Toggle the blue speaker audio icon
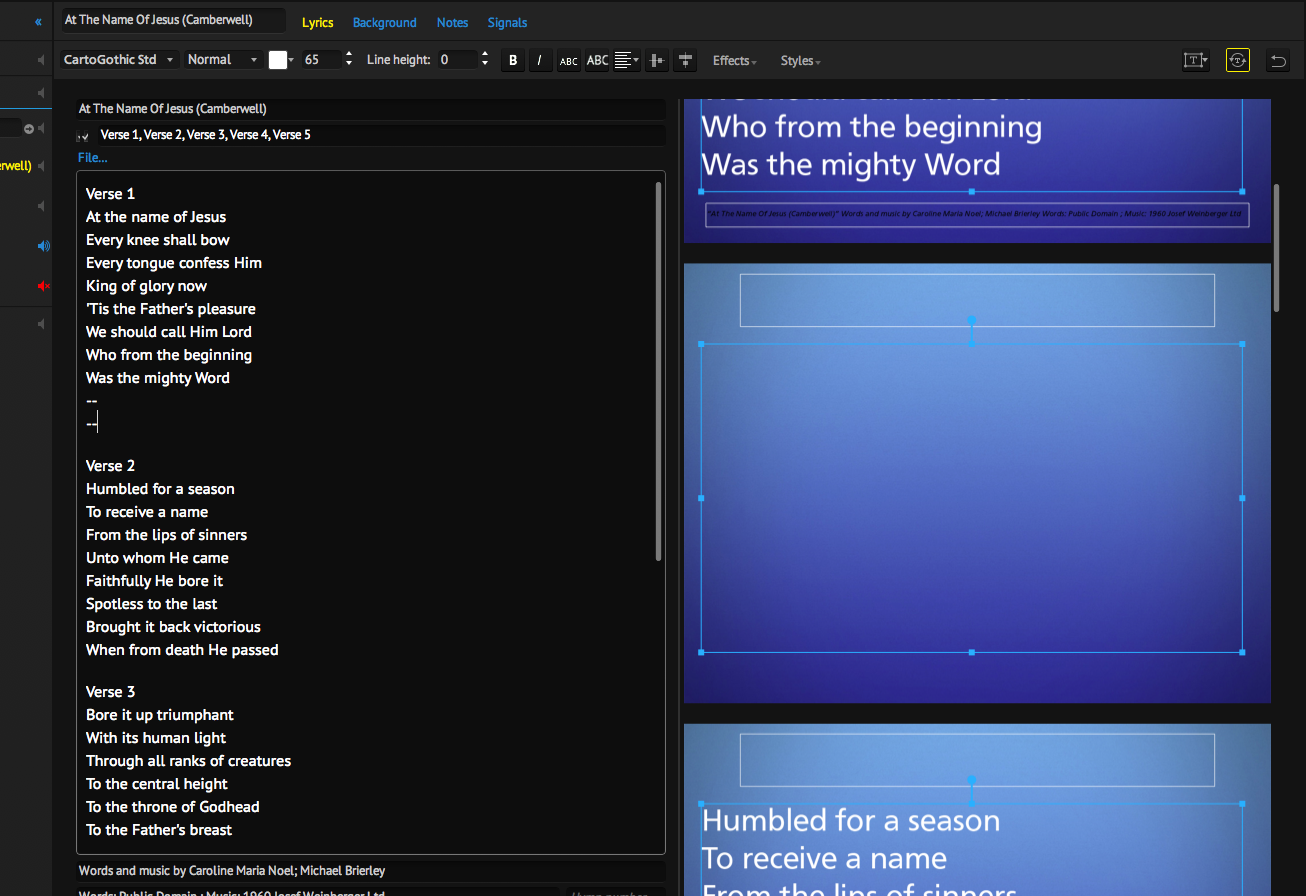1306x896 pixels. tap(43, 246)
